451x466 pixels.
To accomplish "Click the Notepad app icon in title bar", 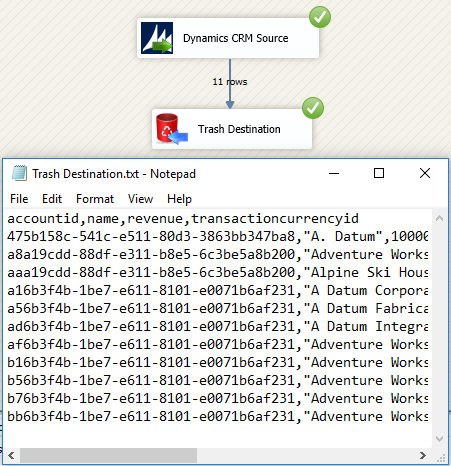I will pos(19,173).
